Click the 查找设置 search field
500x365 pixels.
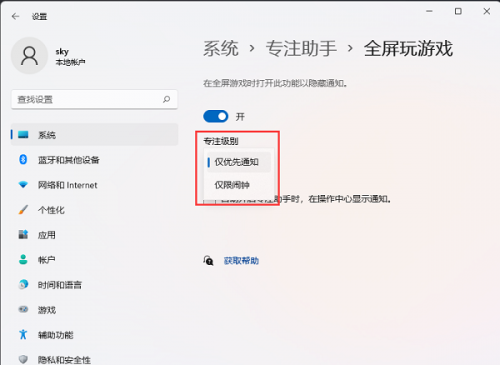click(95, 99)
